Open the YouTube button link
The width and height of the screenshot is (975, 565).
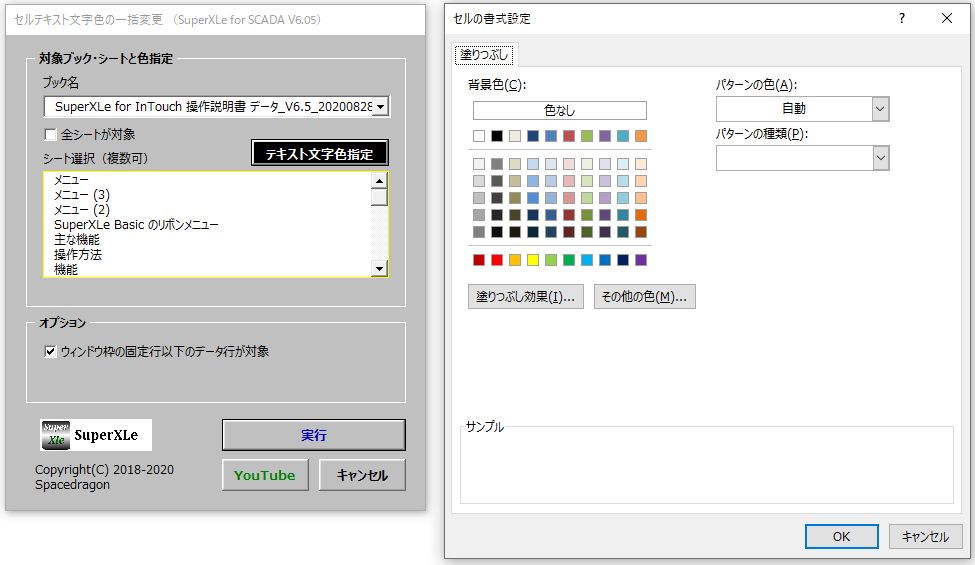tap(265, 475)
